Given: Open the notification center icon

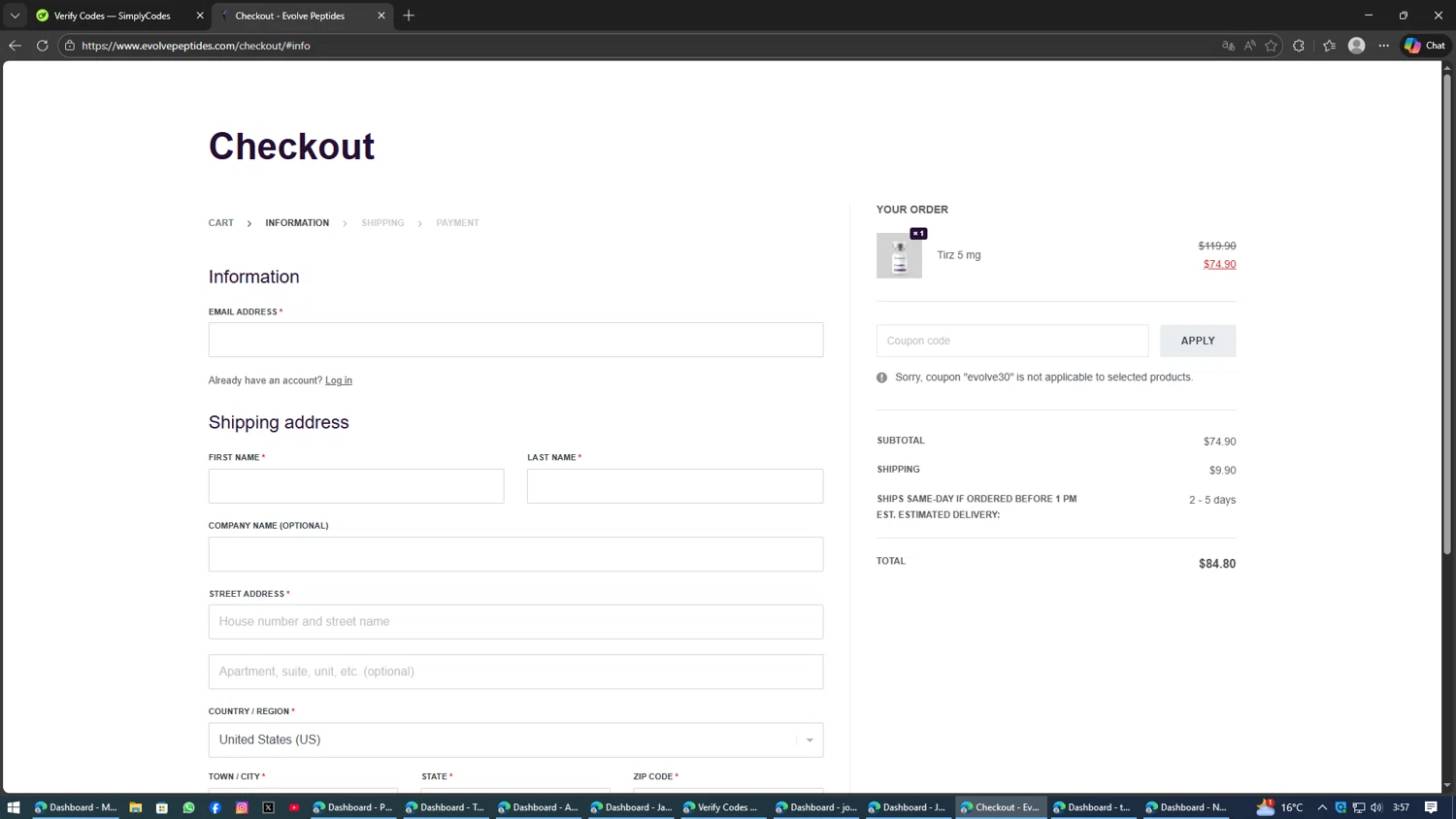Looking at the screenshot, I should pyautogui.click(x=1432, y=807).
